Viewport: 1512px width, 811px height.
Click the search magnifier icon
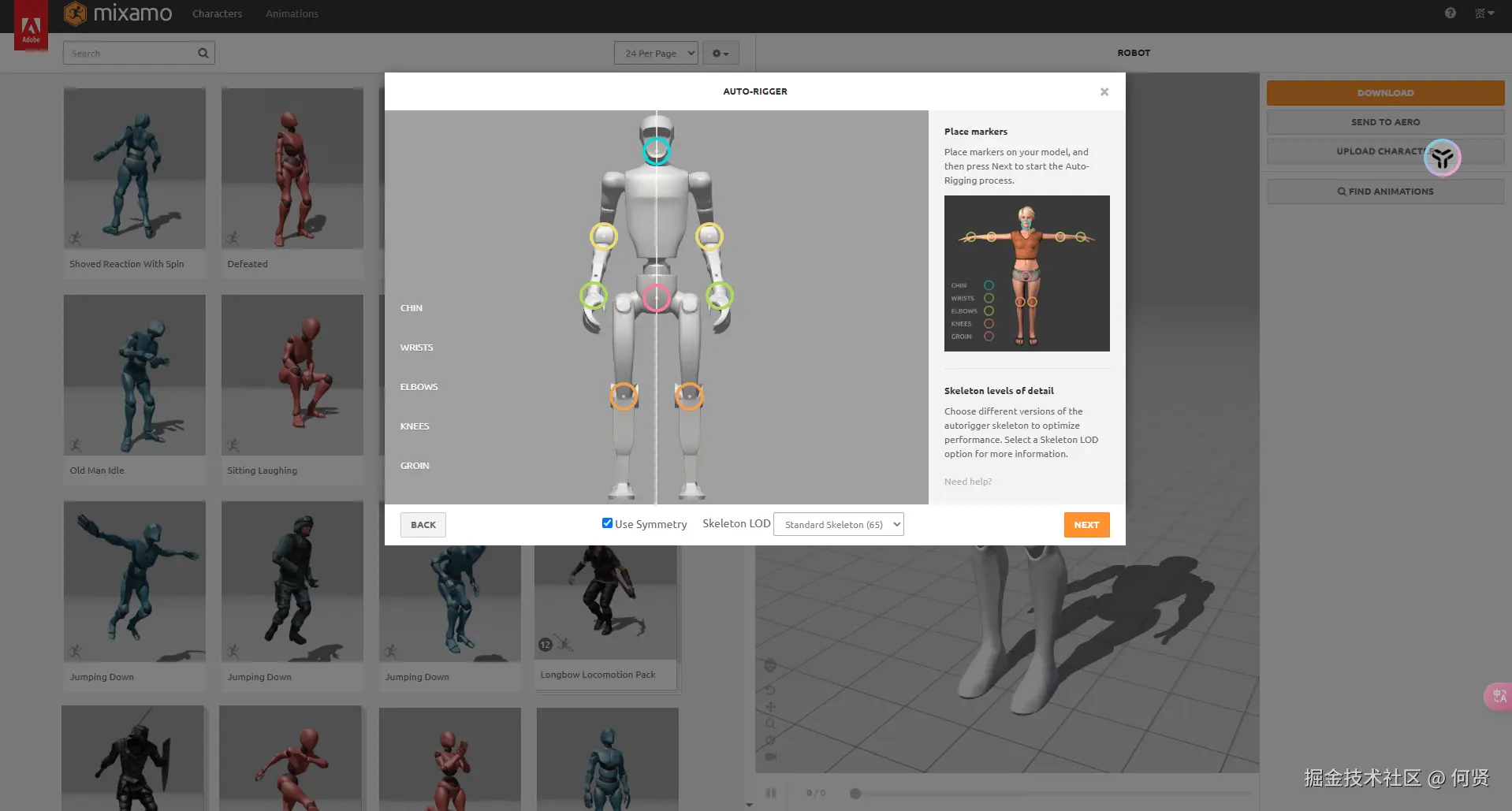203,54
